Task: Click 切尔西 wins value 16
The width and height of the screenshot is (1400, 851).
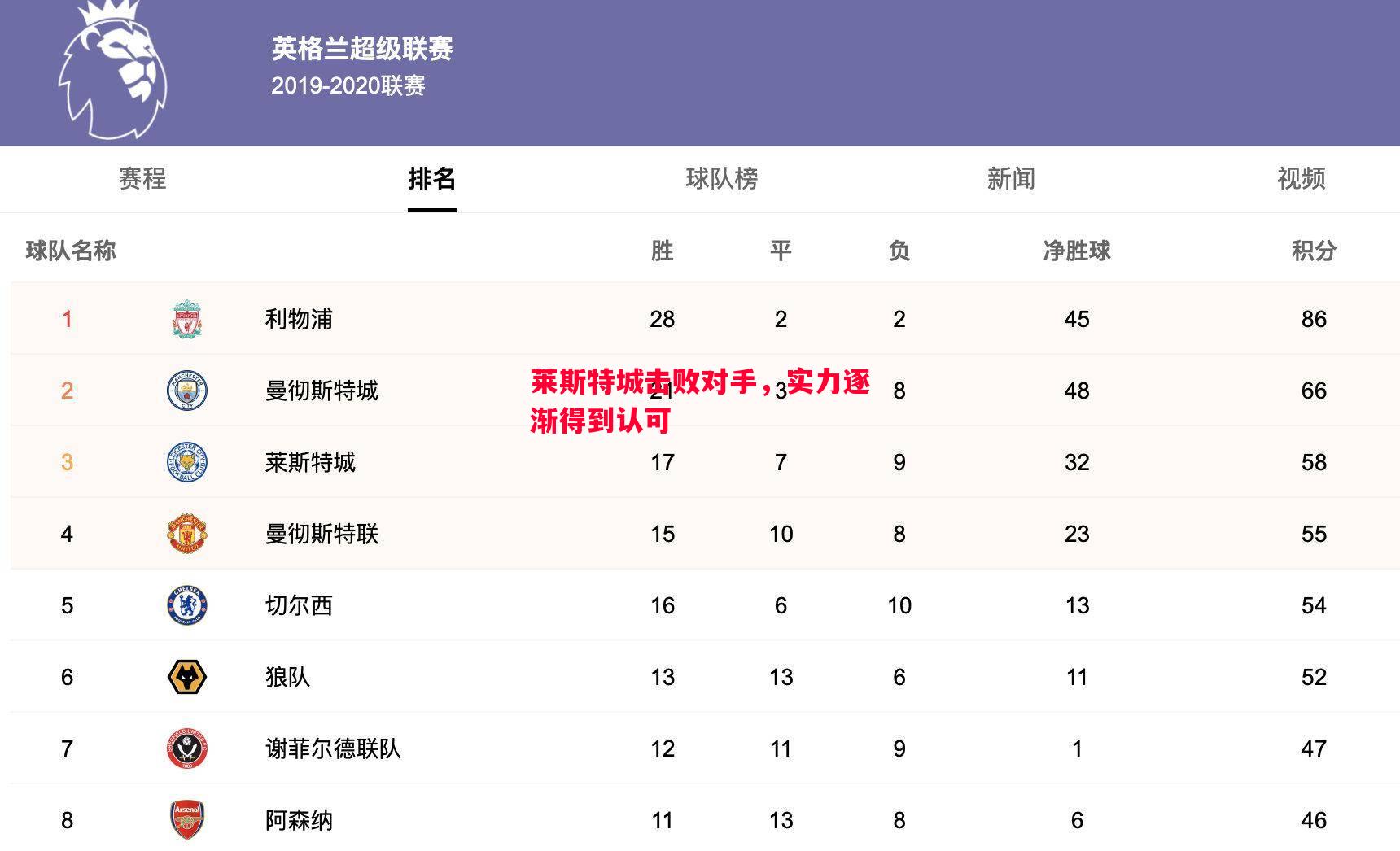Action: (x=663, y=605)
